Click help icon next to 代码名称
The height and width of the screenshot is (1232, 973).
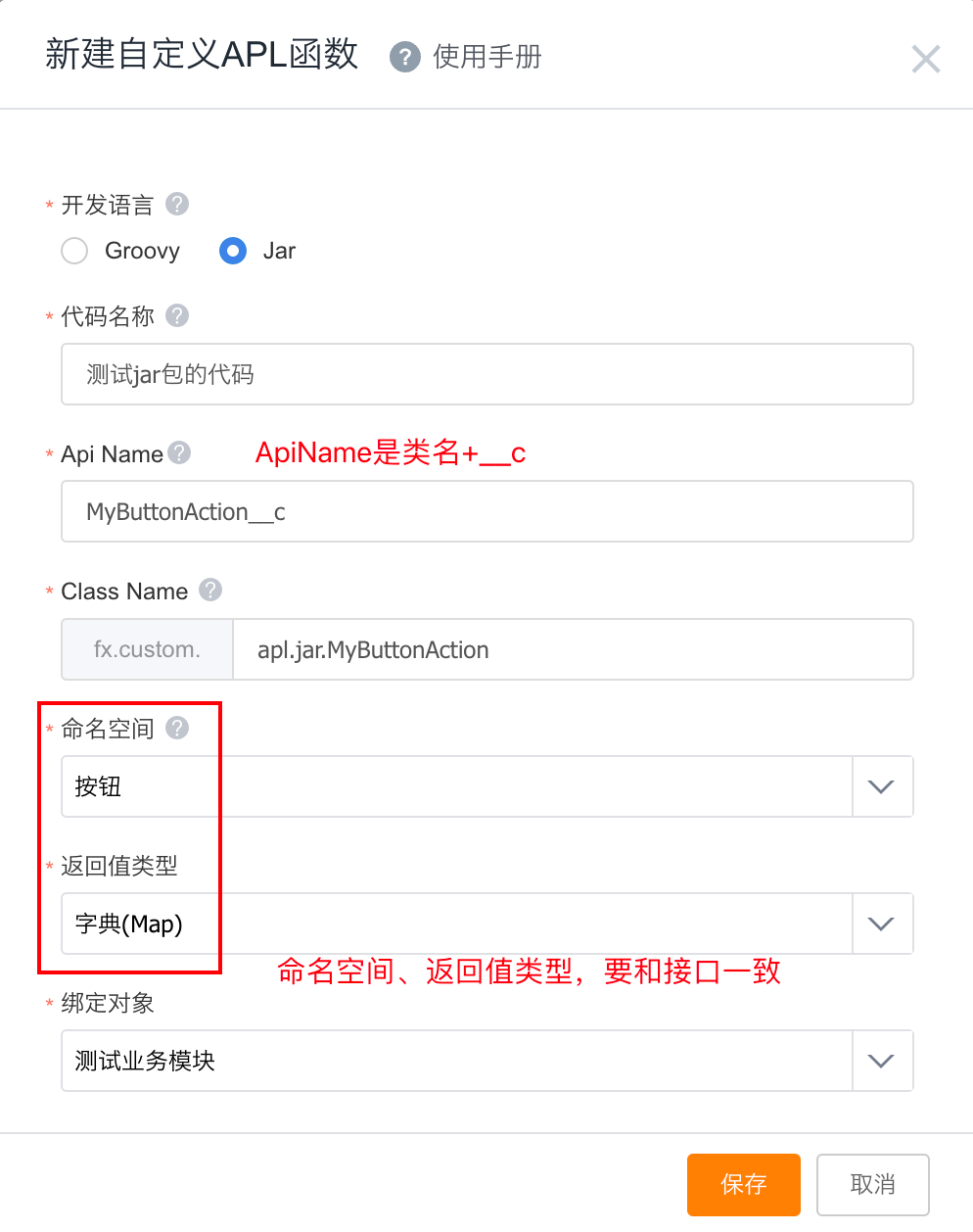[x=177, y=315]
